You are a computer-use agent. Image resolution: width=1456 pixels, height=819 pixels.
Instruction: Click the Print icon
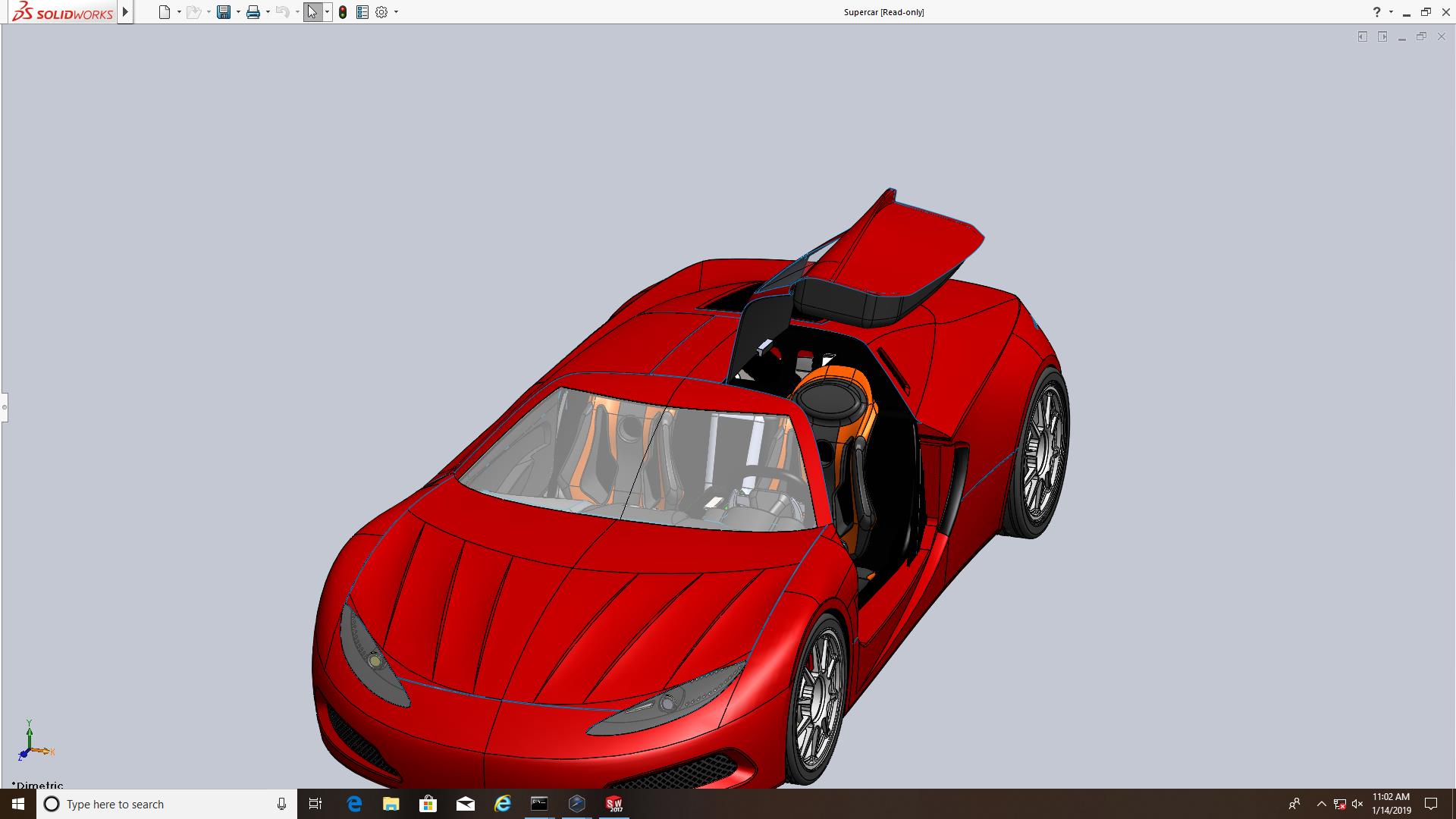(253, 12)
